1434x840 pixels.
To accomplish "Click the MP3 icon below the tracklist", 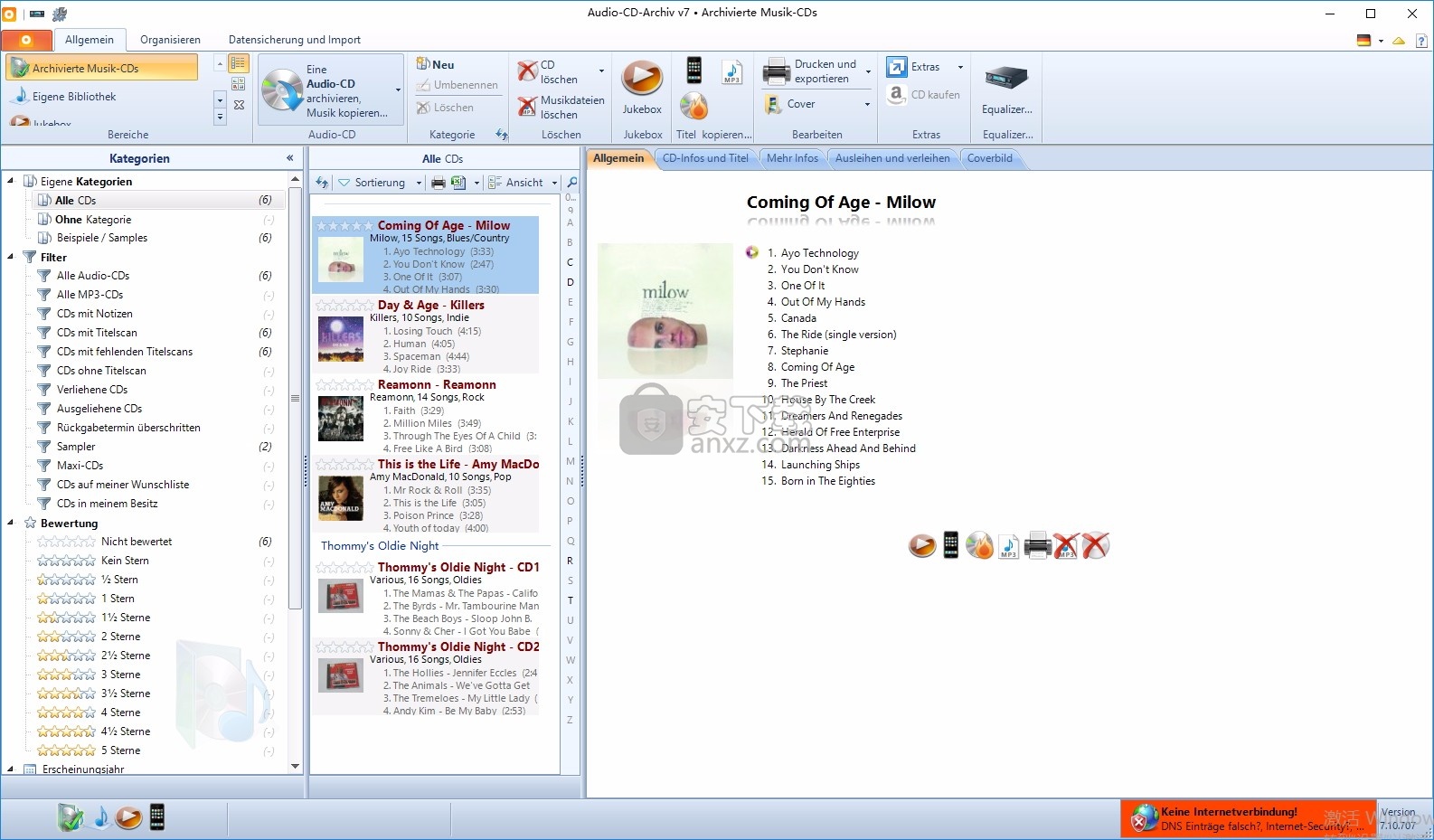I will tap(1008, 546).
